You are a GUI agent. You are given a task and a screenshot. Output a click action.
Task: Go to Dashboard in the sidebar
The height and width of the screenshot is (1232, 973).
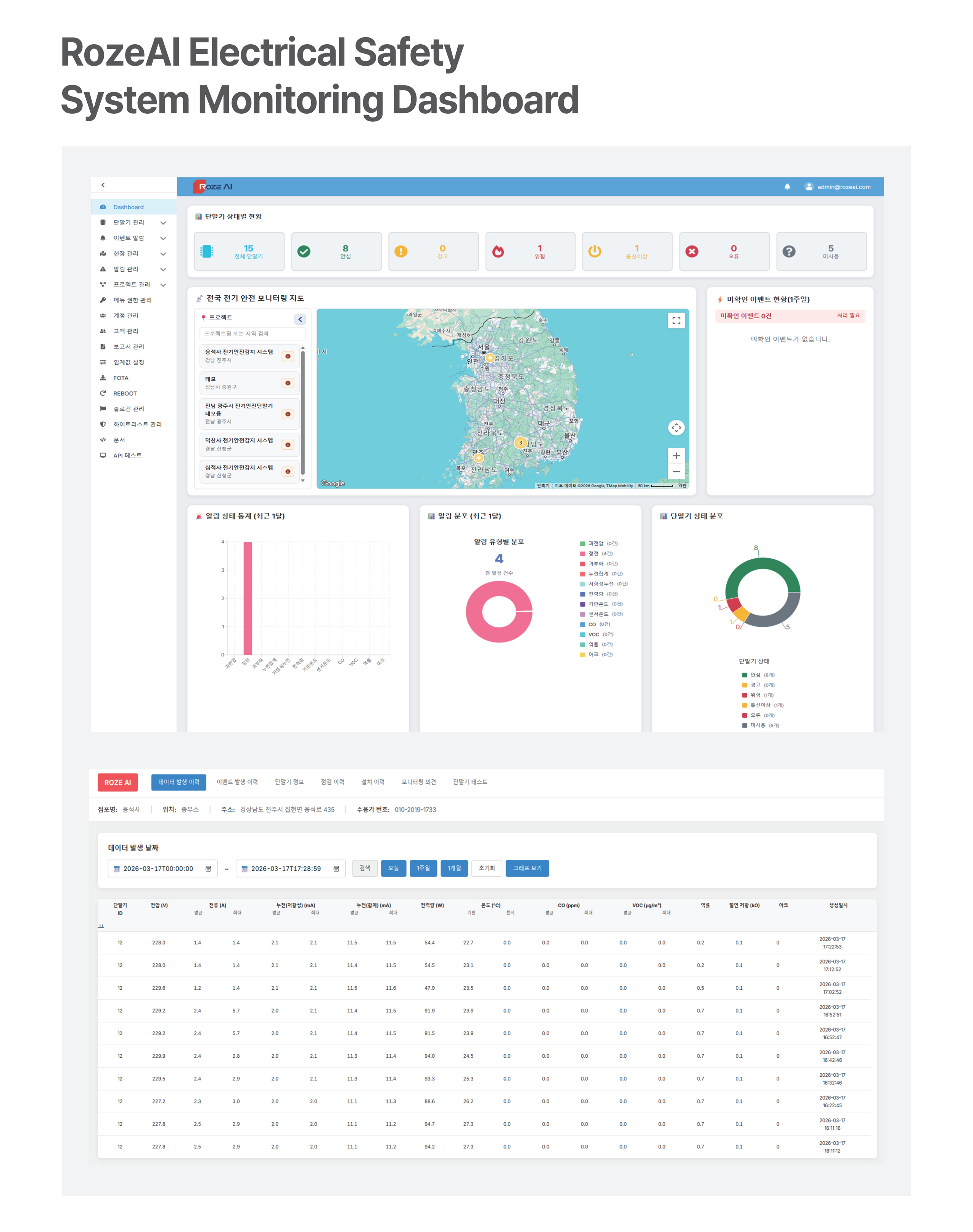point(133,207)
